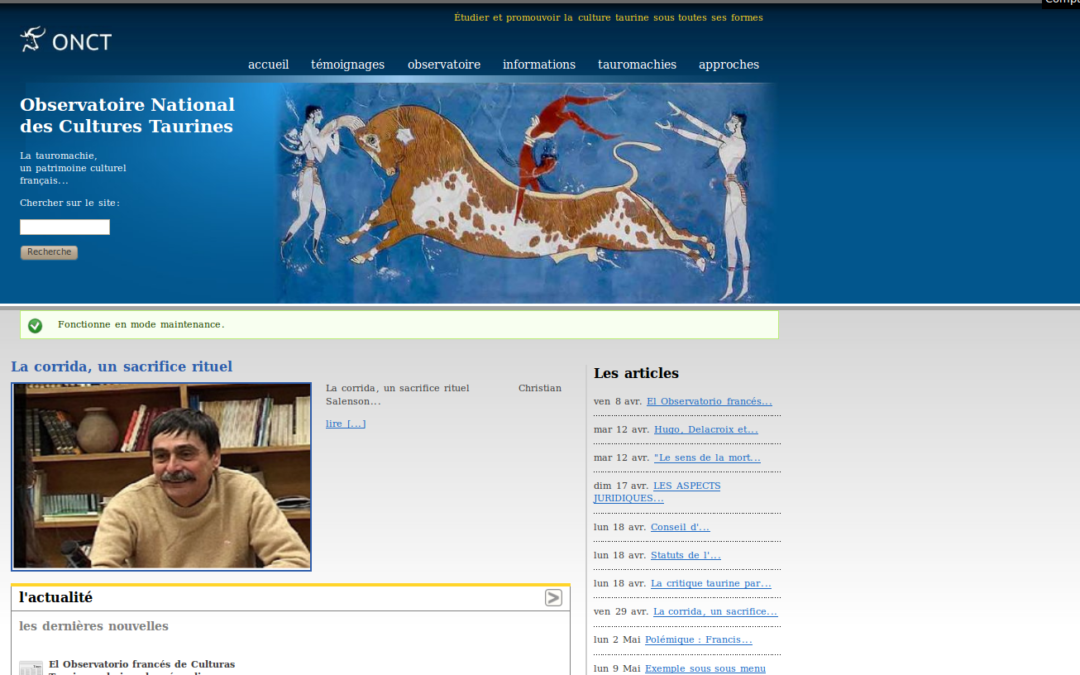Viewport: 1080px width, 675px height.
Task: Open the témoignages menu
Action: pyautogui.click(x=347, y=64)
